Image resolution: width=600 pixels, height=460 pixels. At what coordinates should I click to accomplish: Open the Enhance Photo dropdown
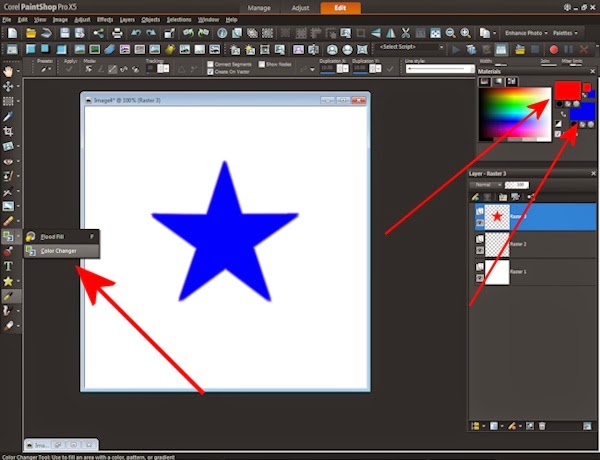pyautogui.click(x=526, y=33)
